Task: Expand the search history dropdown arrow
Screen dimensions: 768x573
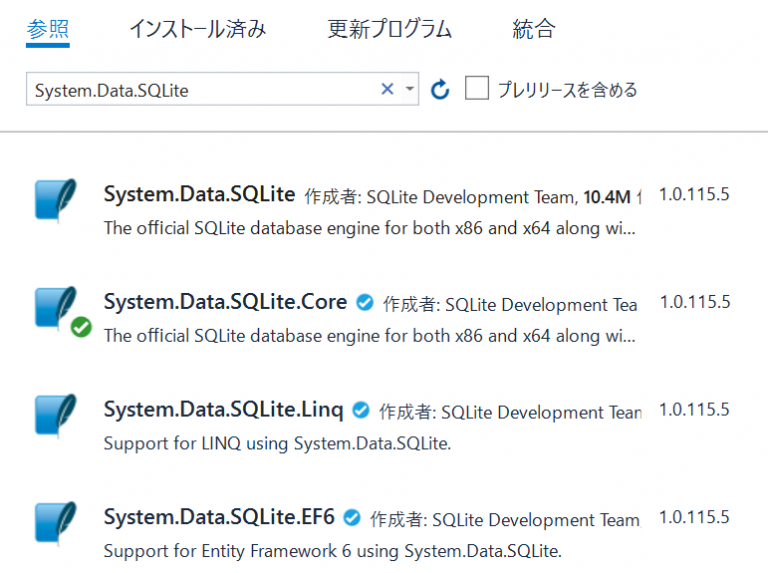Action: click(x=410, y=89)
